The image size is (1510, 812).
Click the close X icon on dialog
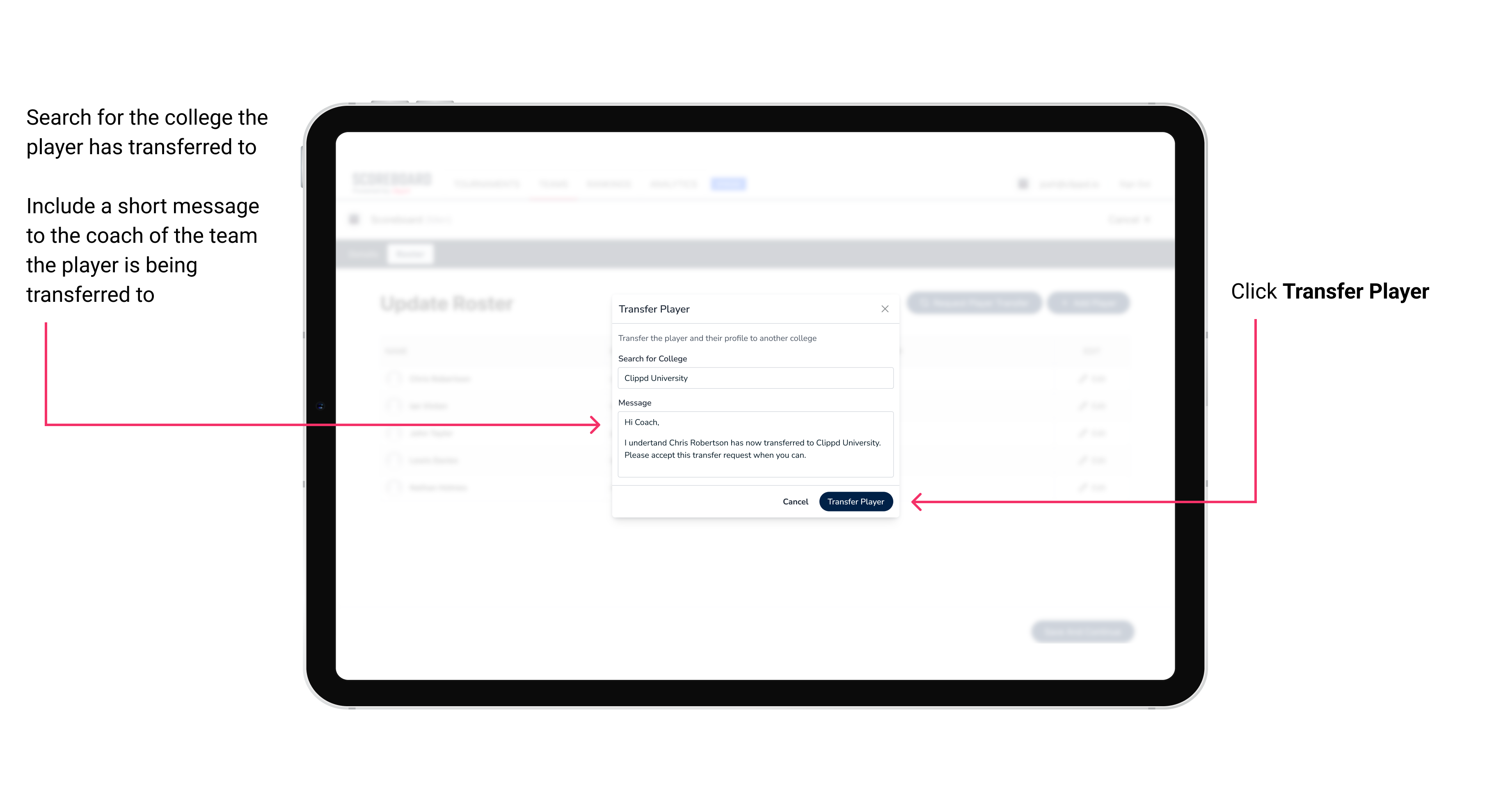tap(884, 309)
